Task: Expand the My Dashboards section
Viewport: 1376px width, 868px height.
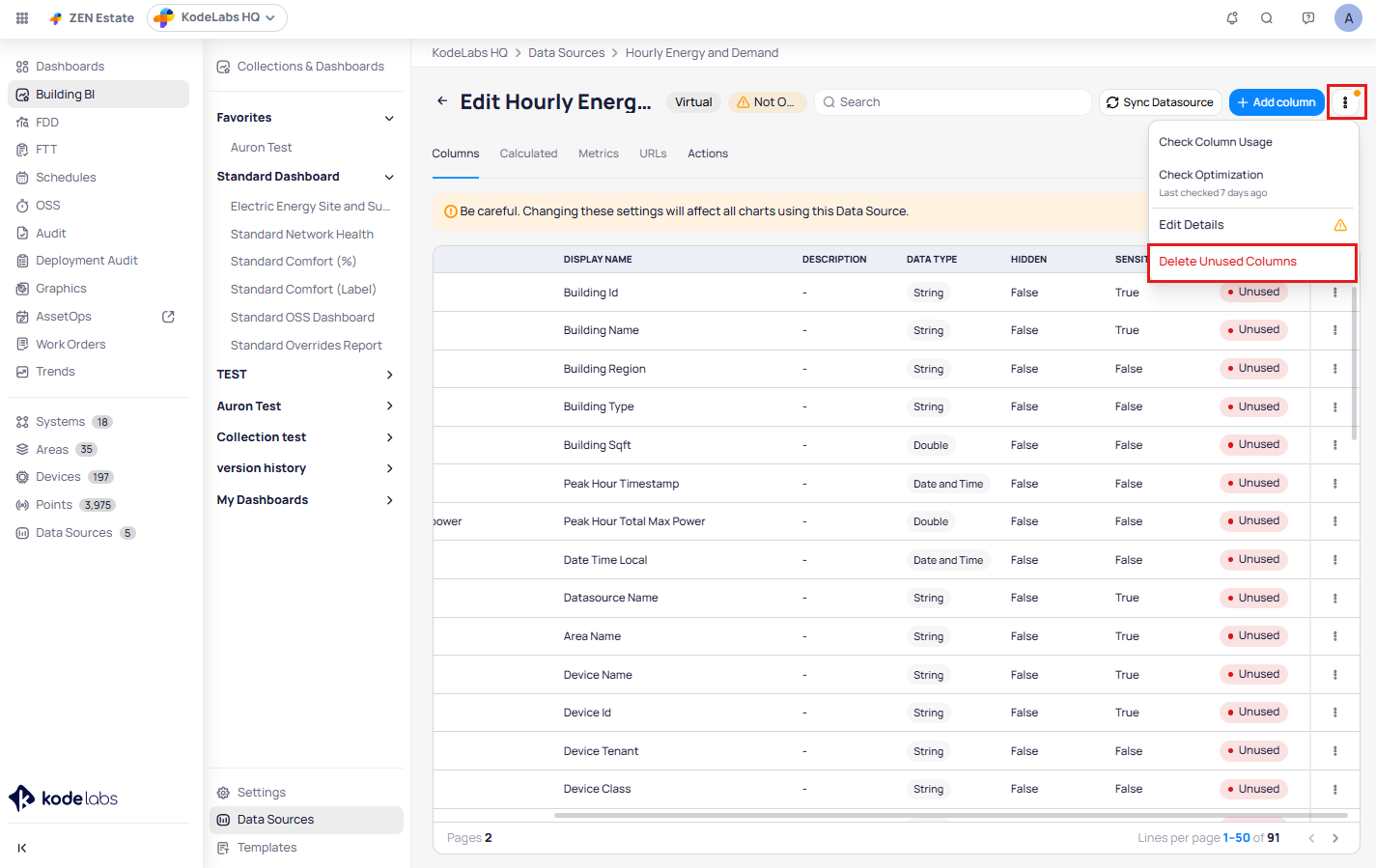Action: pos(389,500)
